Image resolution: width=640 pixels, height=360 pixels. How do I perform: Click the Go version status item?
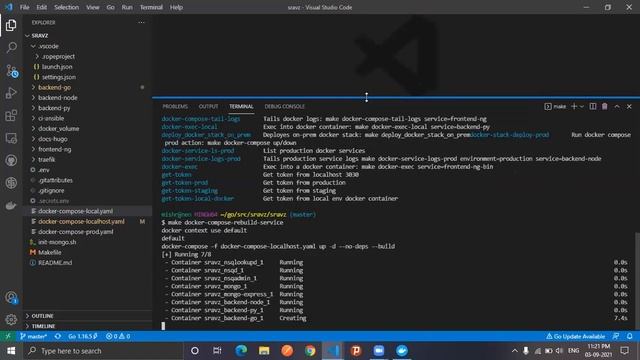pos(82,336)
